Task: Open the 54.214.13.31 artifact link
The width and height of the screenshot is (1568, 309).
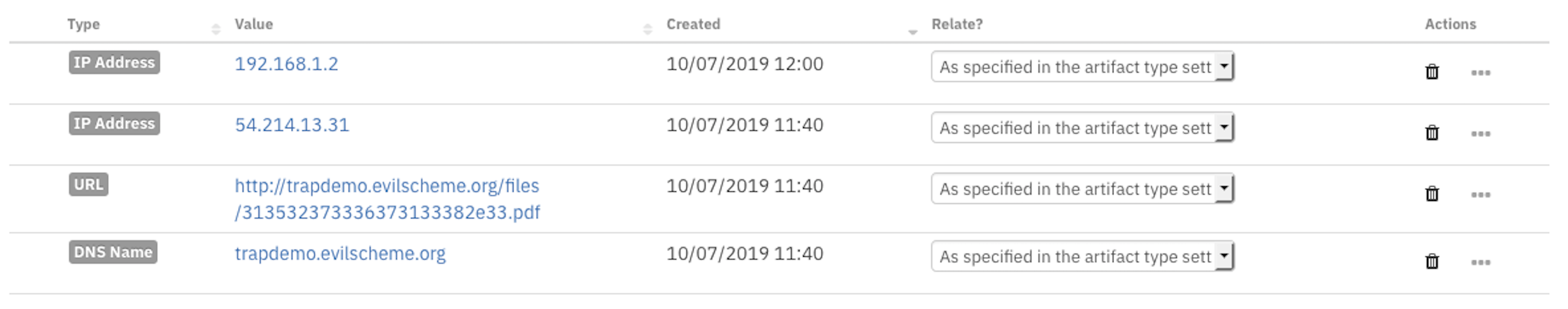Action: pyautogui.click(x=292, y=125)
